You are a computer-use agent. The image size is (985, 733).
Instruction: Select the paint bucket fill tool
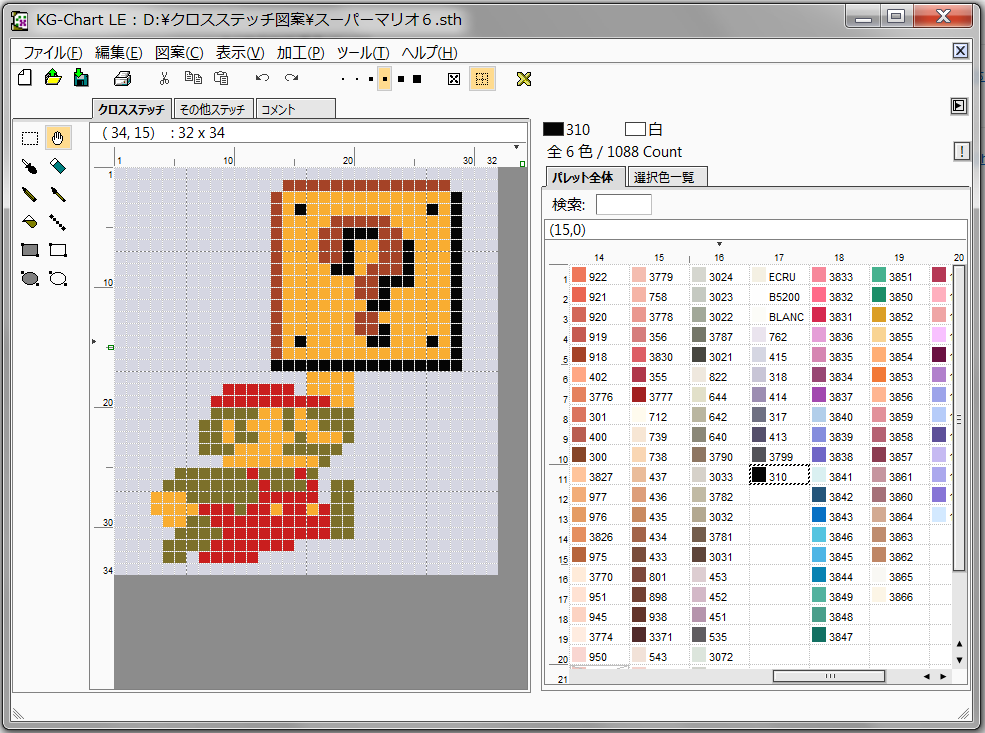tap(30, 222)
